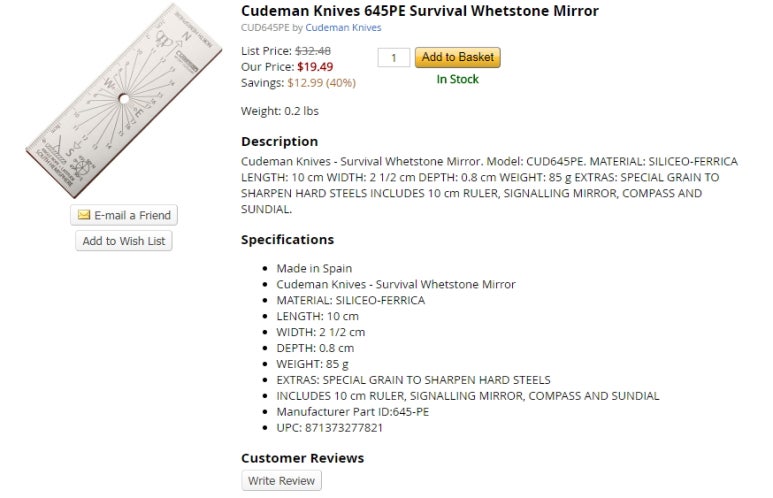
Task: Click the red $19.49 price
Action: point(315,67)
